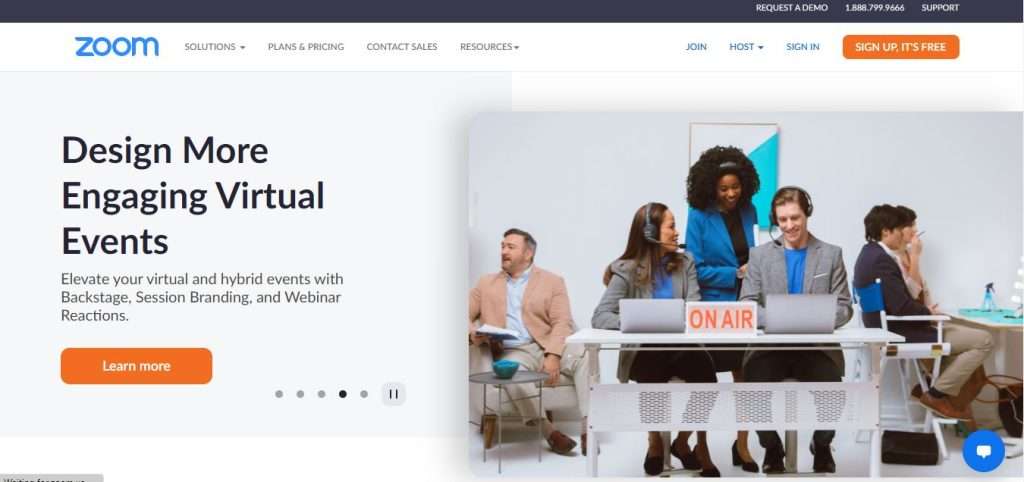Expand the Resources dropdown menu
The height and width of the screenshot is (482, 1024).
coord(490,47)
